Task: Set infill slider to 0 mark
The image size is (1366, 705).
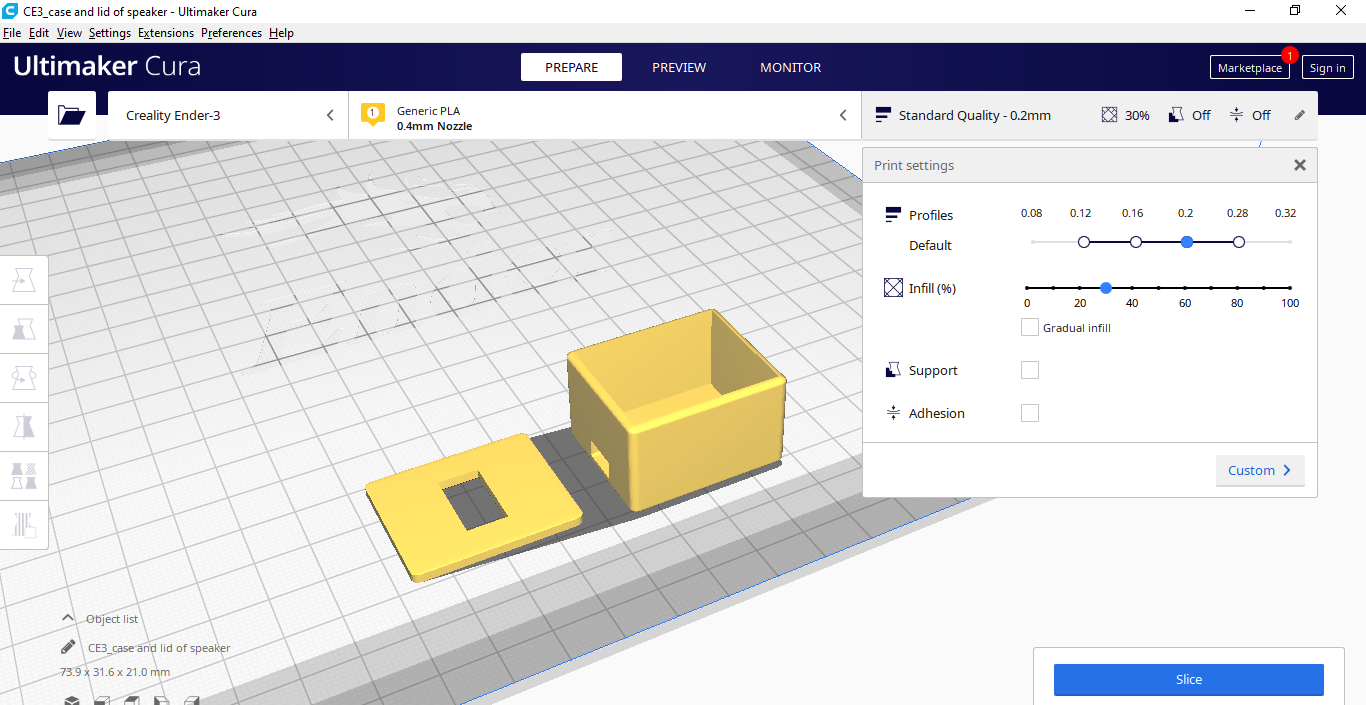Action: 1027,288
